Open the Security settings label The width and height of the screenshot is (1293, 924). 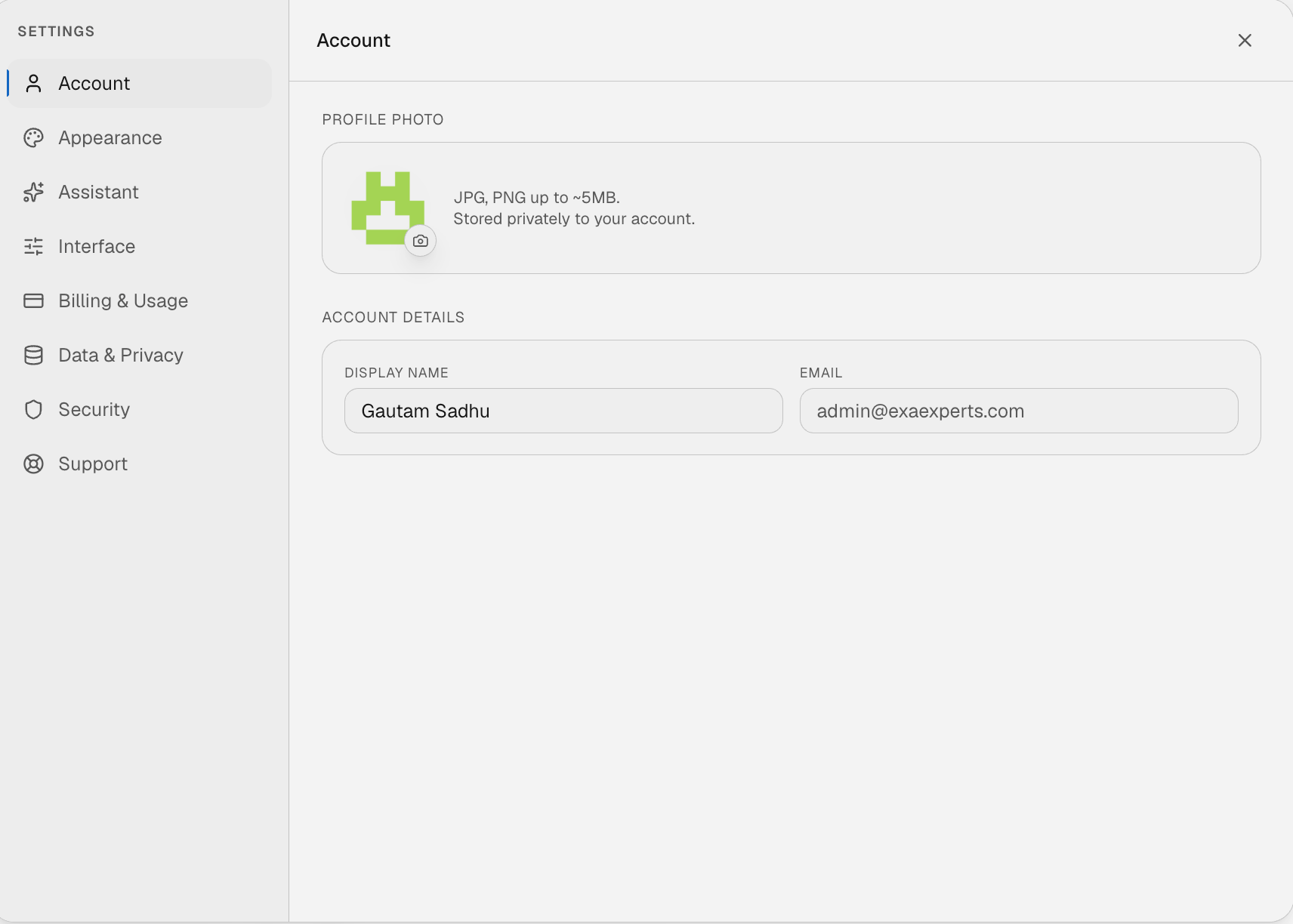[94, 409]
